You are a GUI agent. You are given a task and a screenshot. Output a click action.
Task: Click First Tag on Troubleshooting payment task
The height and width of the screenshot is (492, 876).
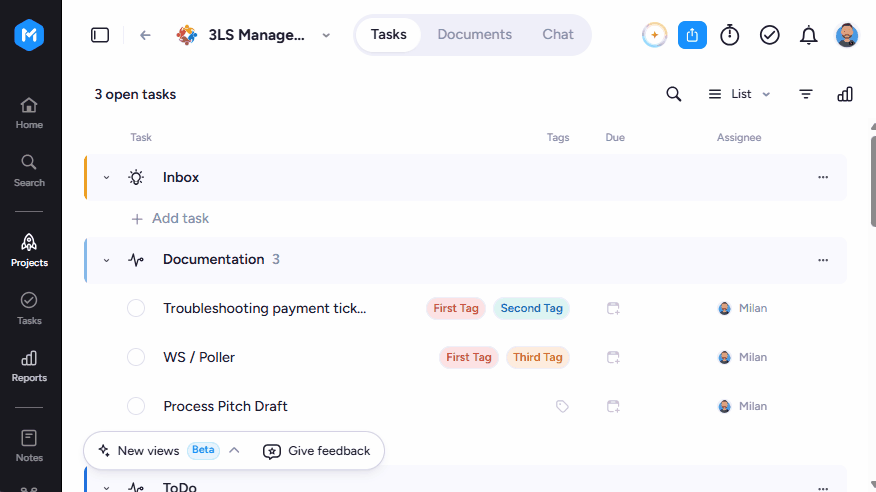[456, 308]
